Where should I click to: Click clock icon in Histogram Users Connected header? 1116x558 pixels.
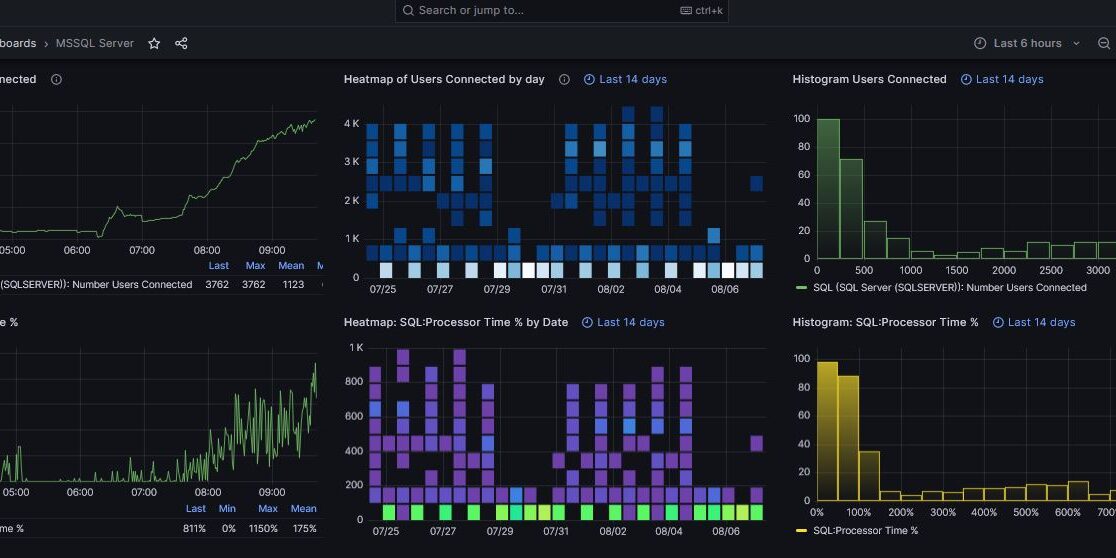tap(966, 79)
